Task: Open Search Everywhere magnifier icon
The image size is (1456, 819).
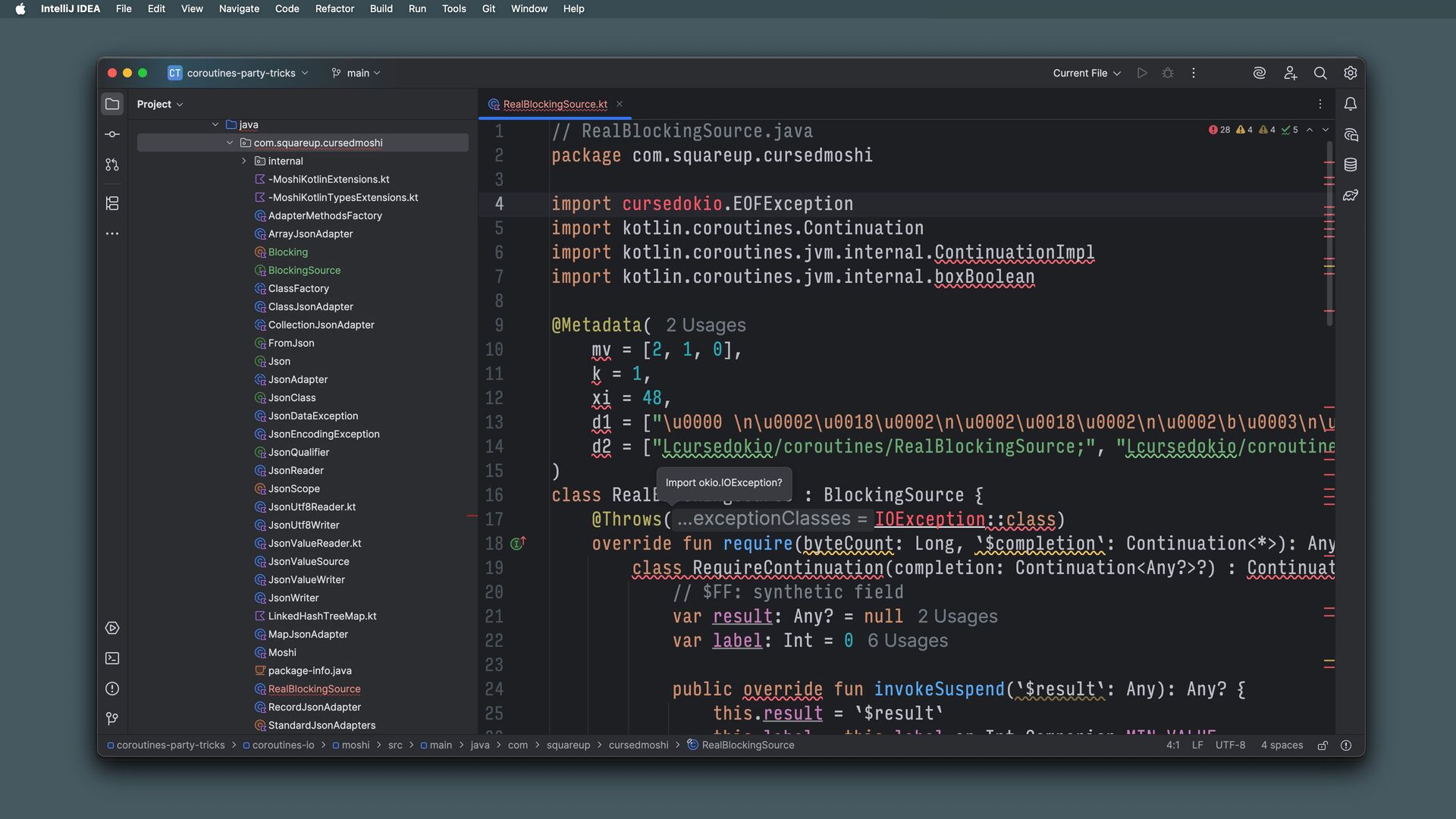Action: point(1320,73)
